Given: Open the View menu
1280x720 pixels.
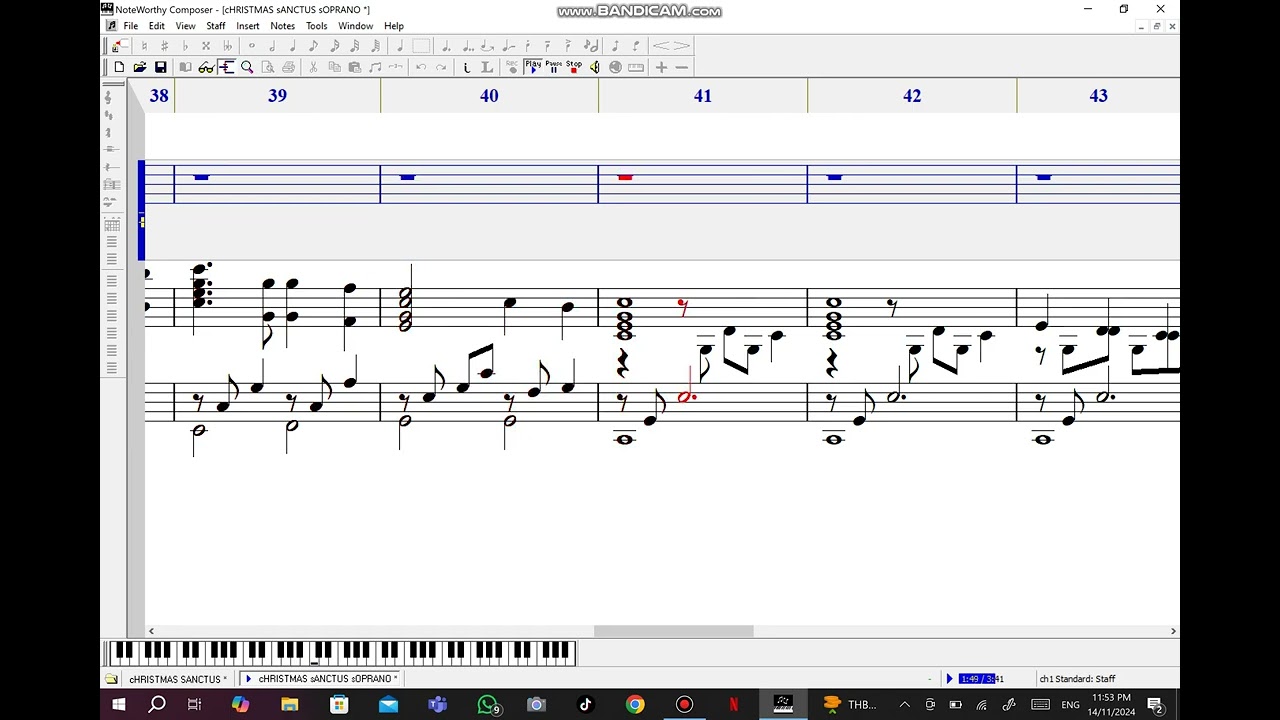Looking at the screenshot, I should 186,26.
